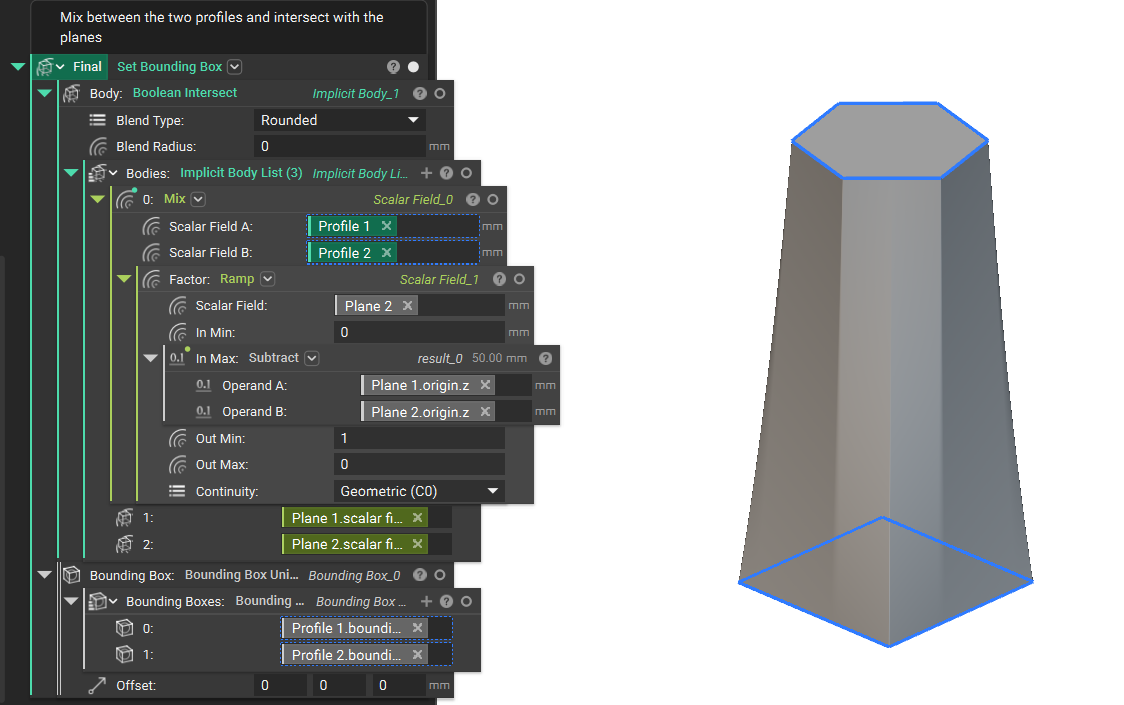Viewport: 1124px width, 705px height.
Task: Toggle visibility circle of Bounding Box_0
Action: tap(440, 574)
